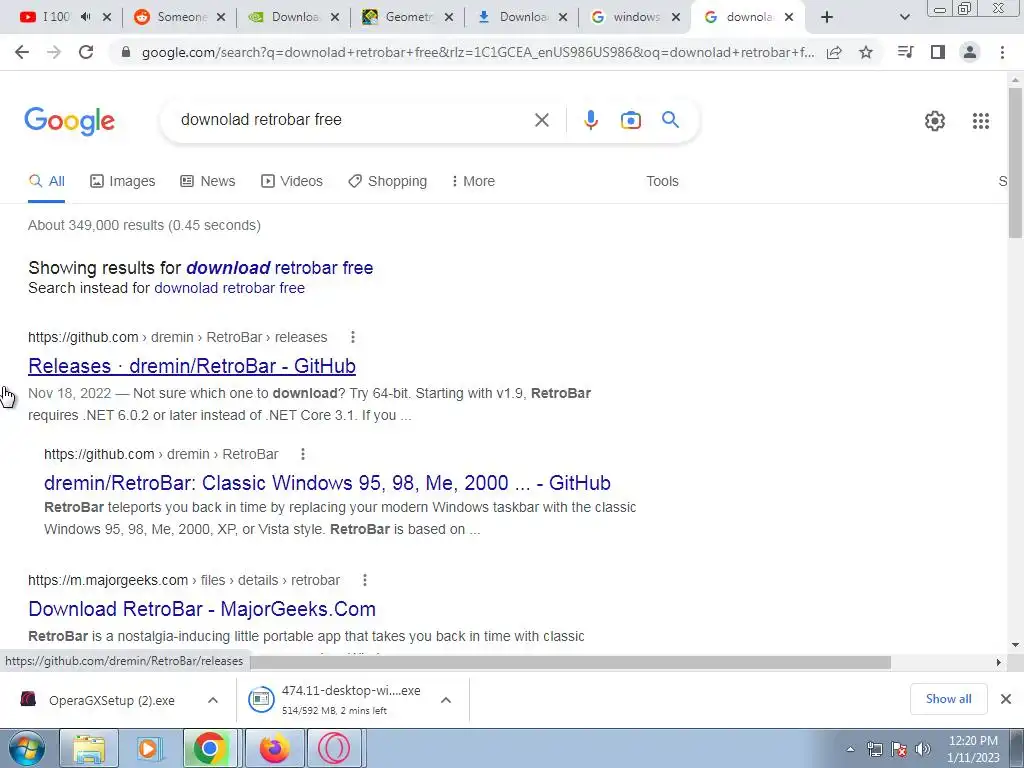Open the Chrome side panel icon

(938, 52)
